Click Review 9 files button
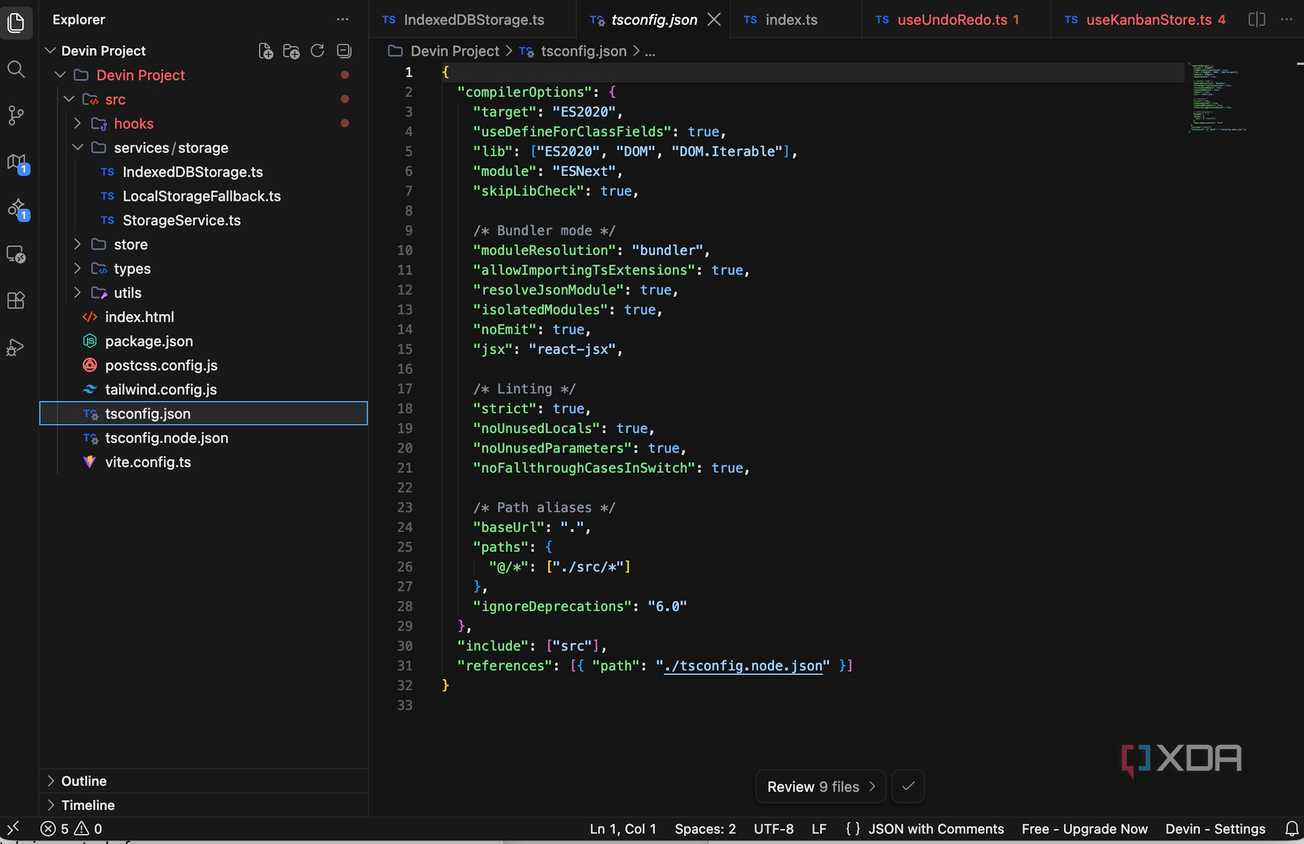 [822, 787]
